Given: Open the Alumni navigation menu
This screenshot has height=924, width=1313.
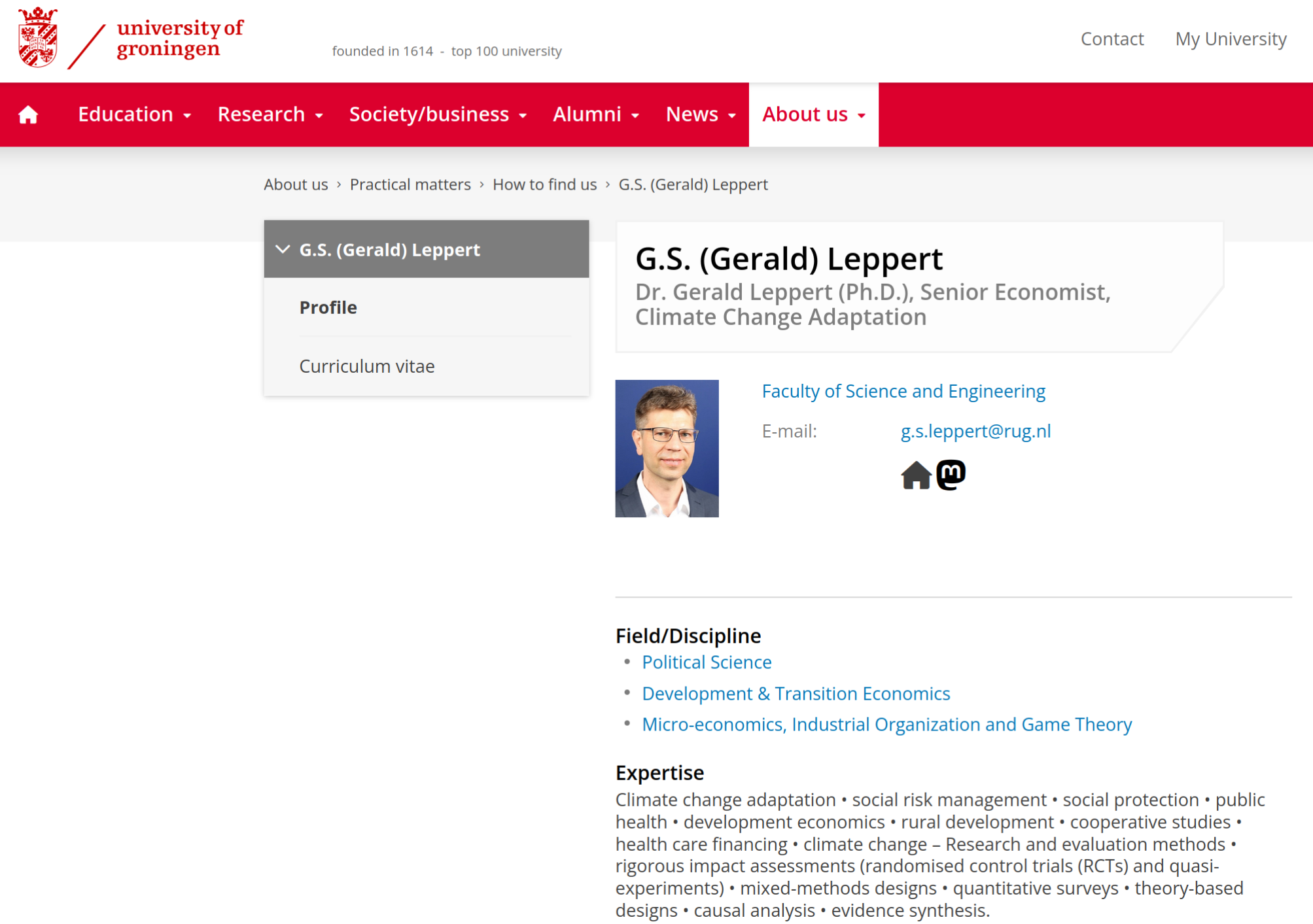Looking at the screenshot, I should [x=596, y=114].
